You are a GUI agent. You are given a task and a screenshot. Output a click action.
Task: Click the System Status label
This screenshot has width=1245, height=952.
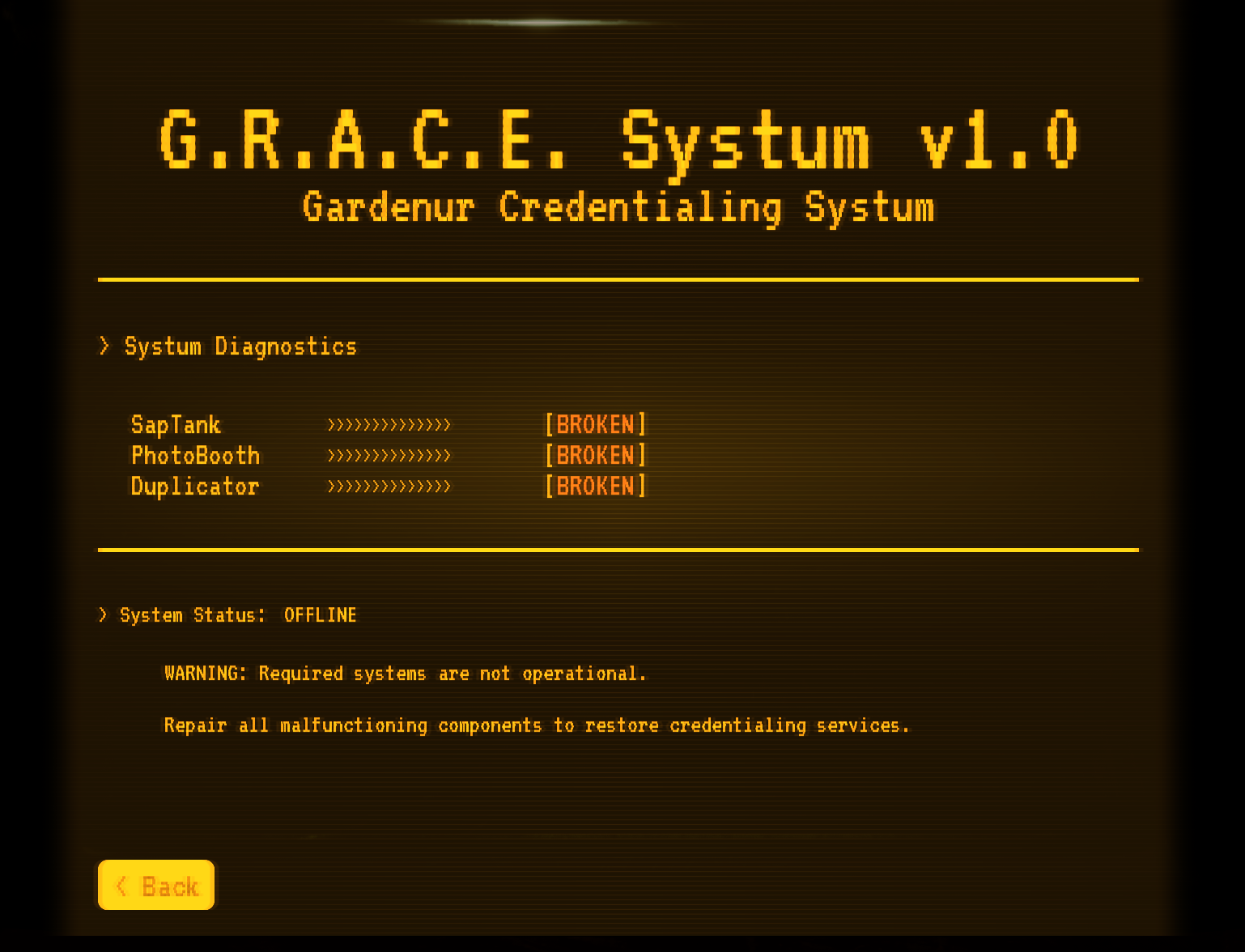point(193,615)
